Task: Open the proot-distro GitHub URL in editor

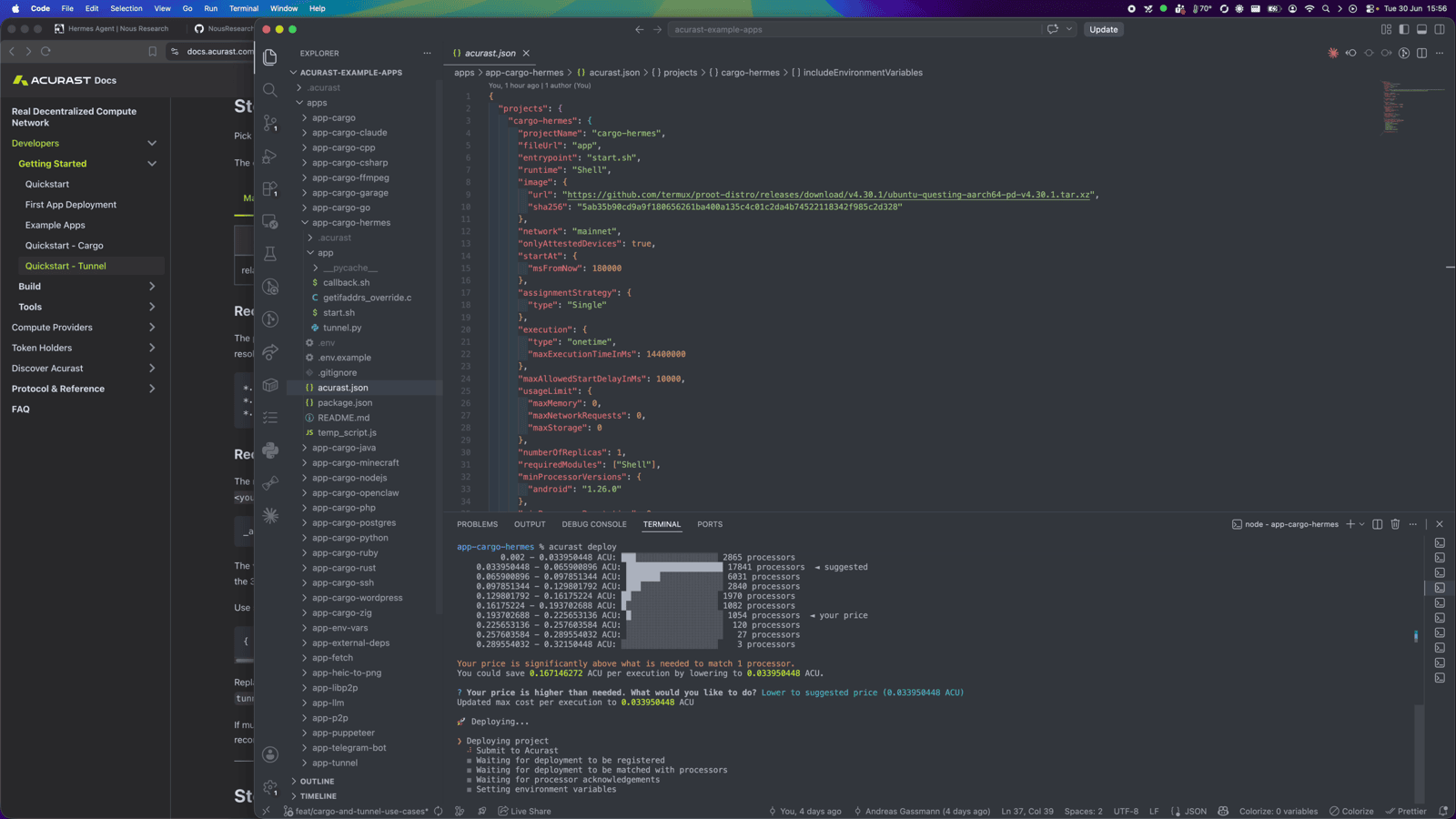Action: click(x=828, y=195)
